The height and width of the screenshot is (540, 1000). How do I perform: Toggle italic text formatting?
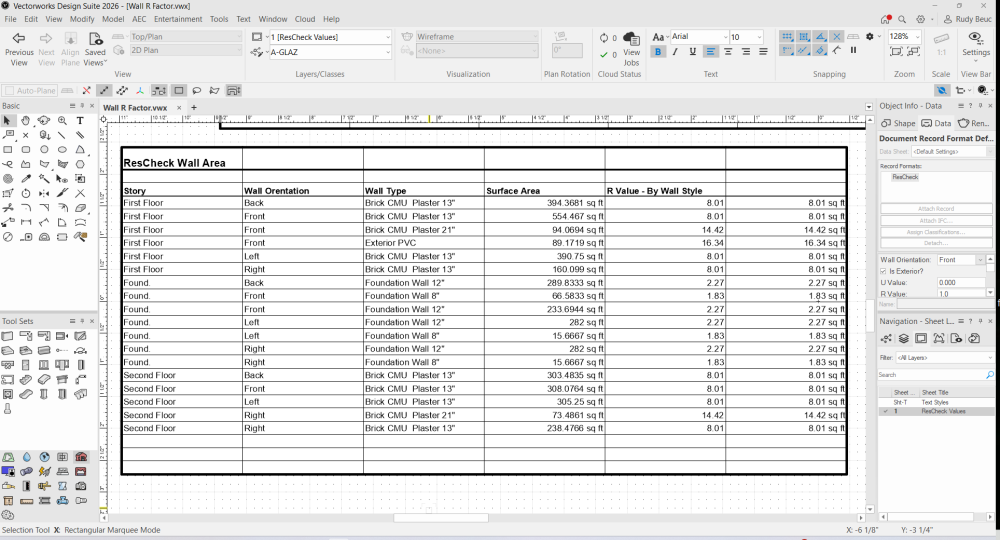(675, 52)
